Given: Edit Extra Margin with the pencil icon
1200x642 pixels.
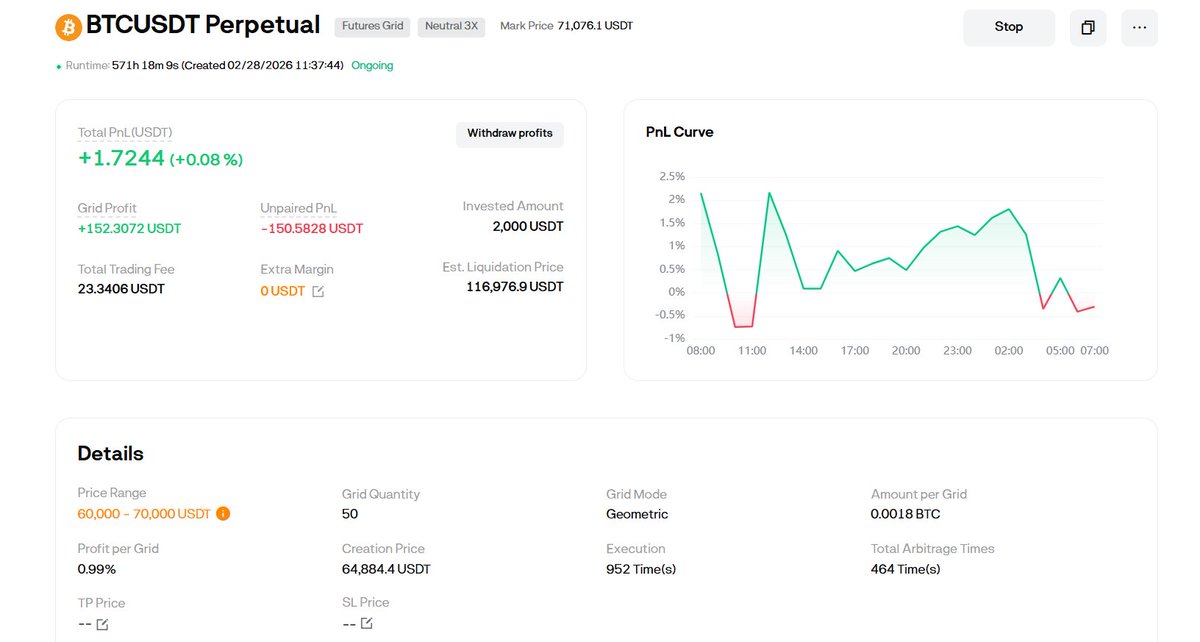Looking at the screenshot, I should click(318, 291).
